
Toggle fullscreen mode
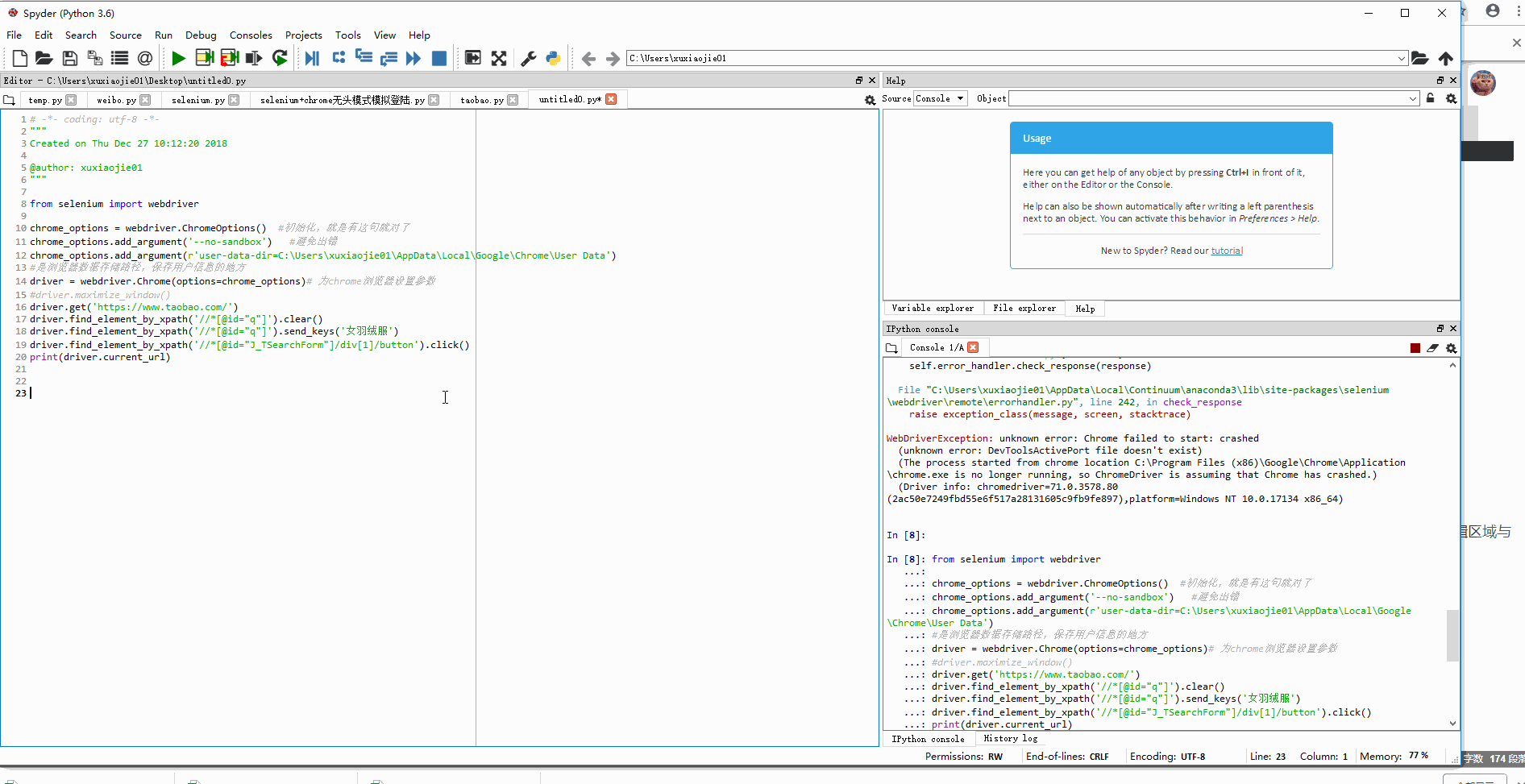tap(499, 58)
